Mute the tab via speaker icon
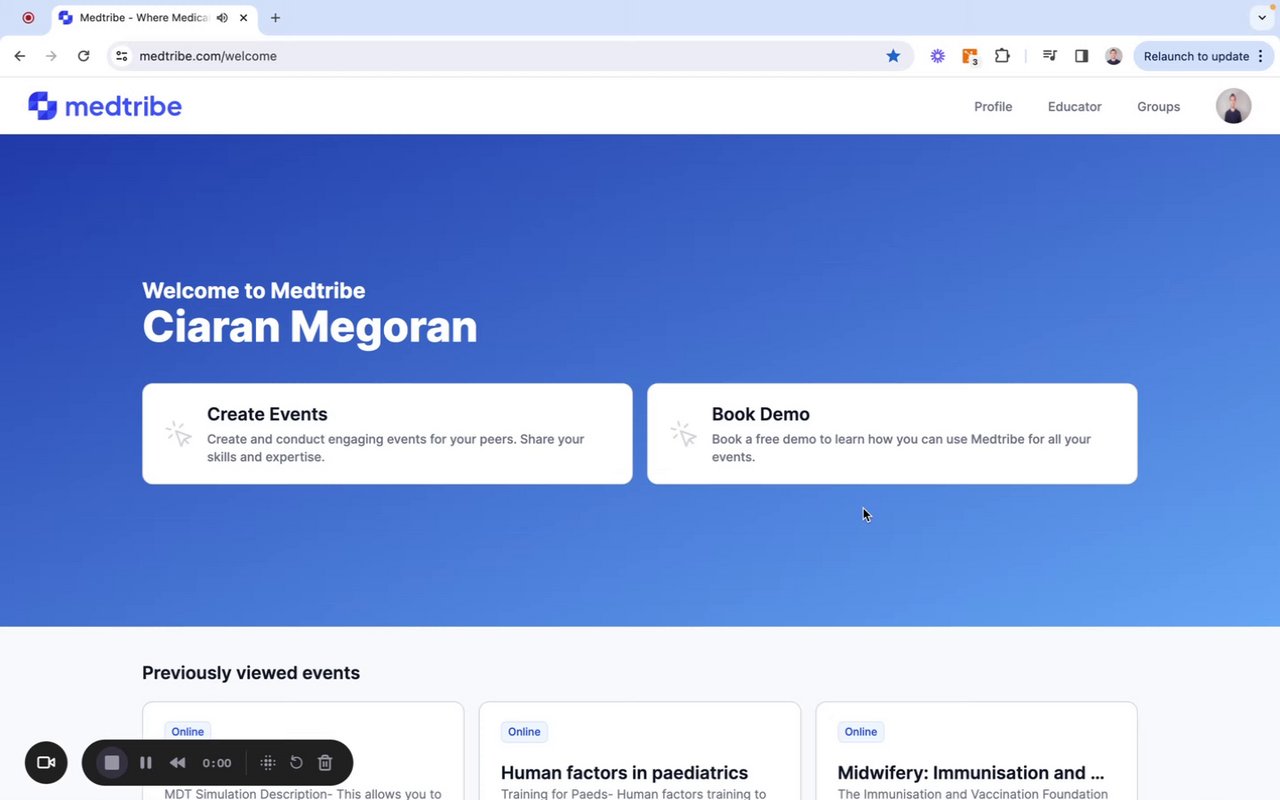 click(222, 18)
